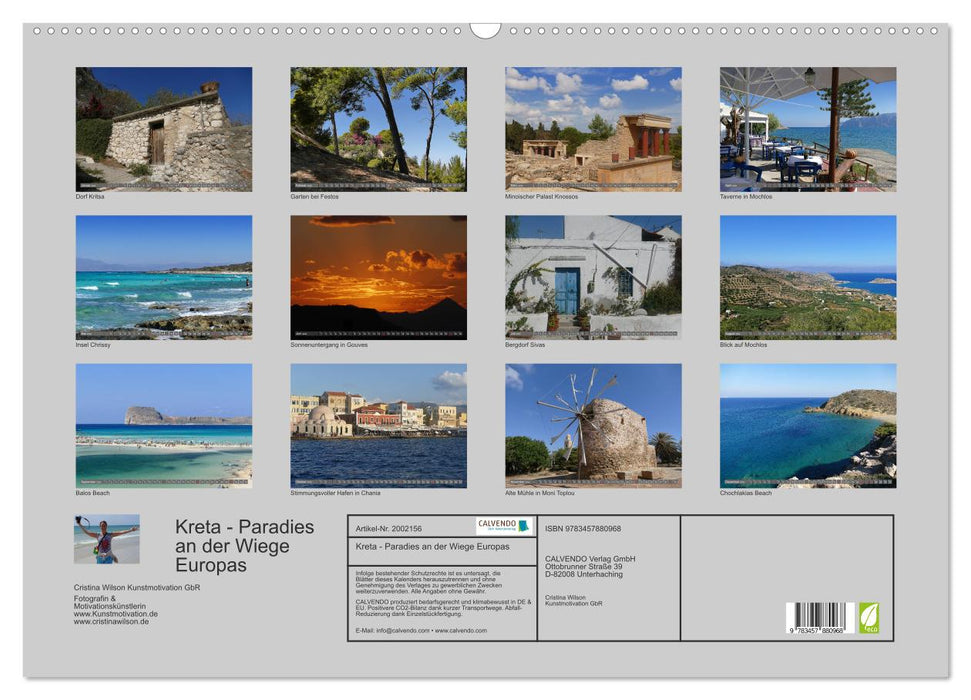Click the green eco leaf certification icon

pyautogui.click(x=871, y=618)
